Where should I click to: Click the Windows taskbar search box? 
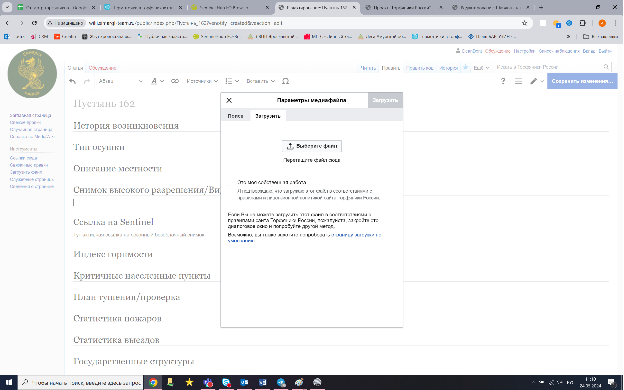[80, 382]
